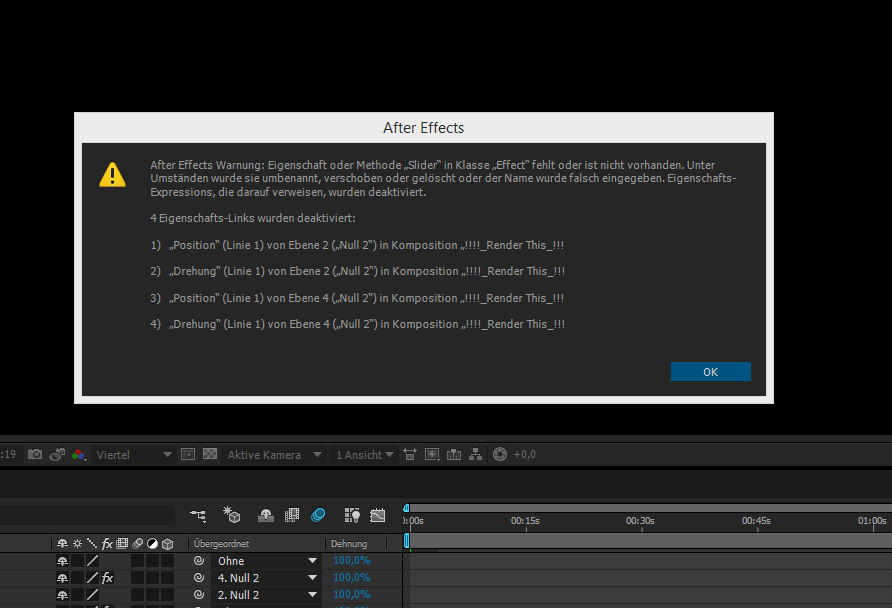Open the parent dropdown showing 2. Null 2
This screenshot has width=892, height=608.
(x=266, y=595)
